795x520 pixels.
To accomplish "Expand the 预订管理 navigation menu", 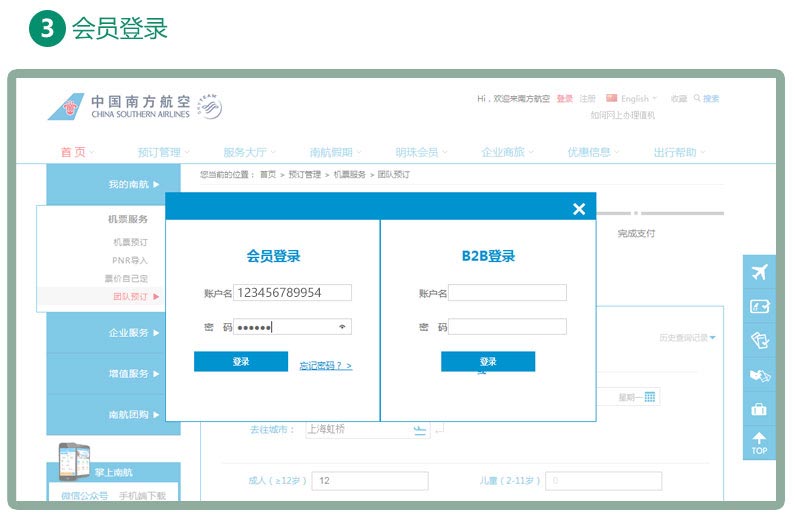I will click(164, 153).
